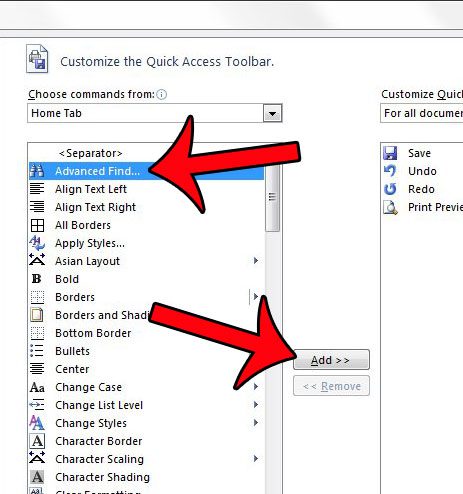Select the Bold command text

pyautogui.click(x=67, y=279)
